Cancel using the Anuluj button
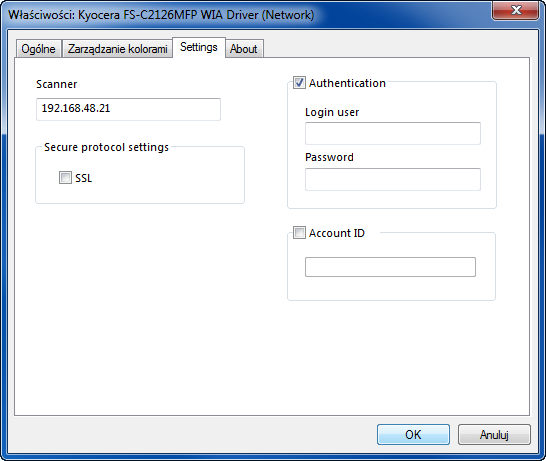This screenshot has width=546, height=461. coord(494,434)
